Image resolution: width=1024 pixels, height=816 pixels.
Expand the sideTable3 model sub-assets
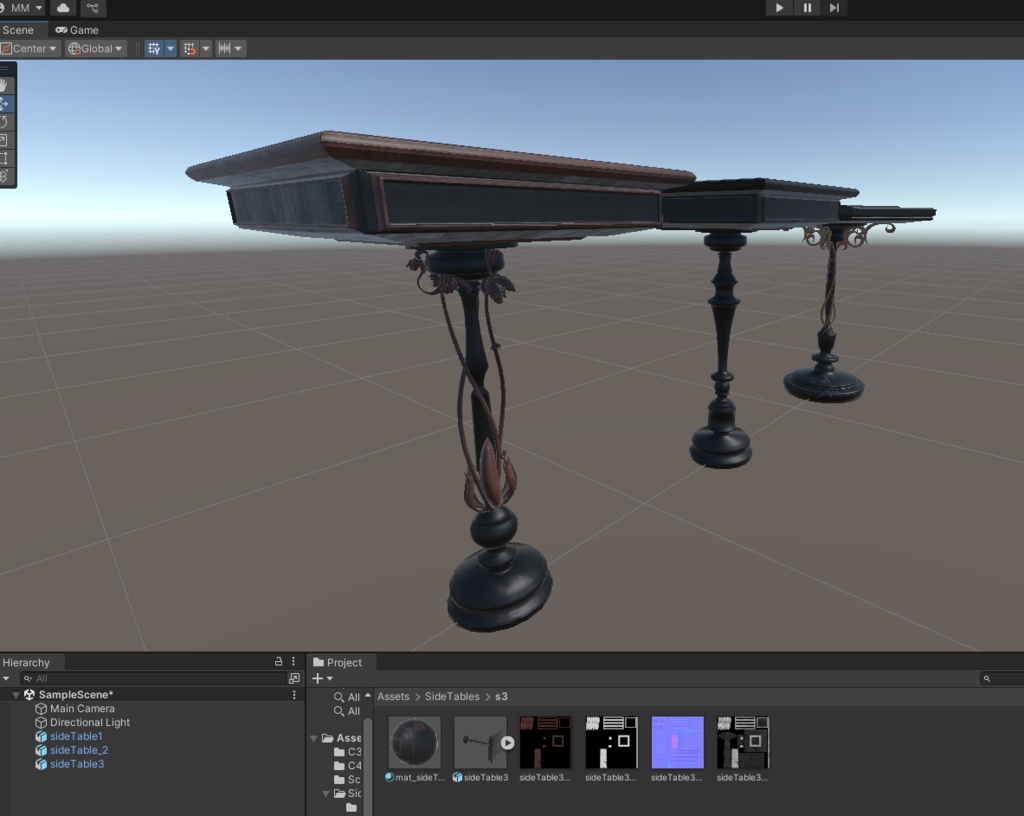[507, 743]
